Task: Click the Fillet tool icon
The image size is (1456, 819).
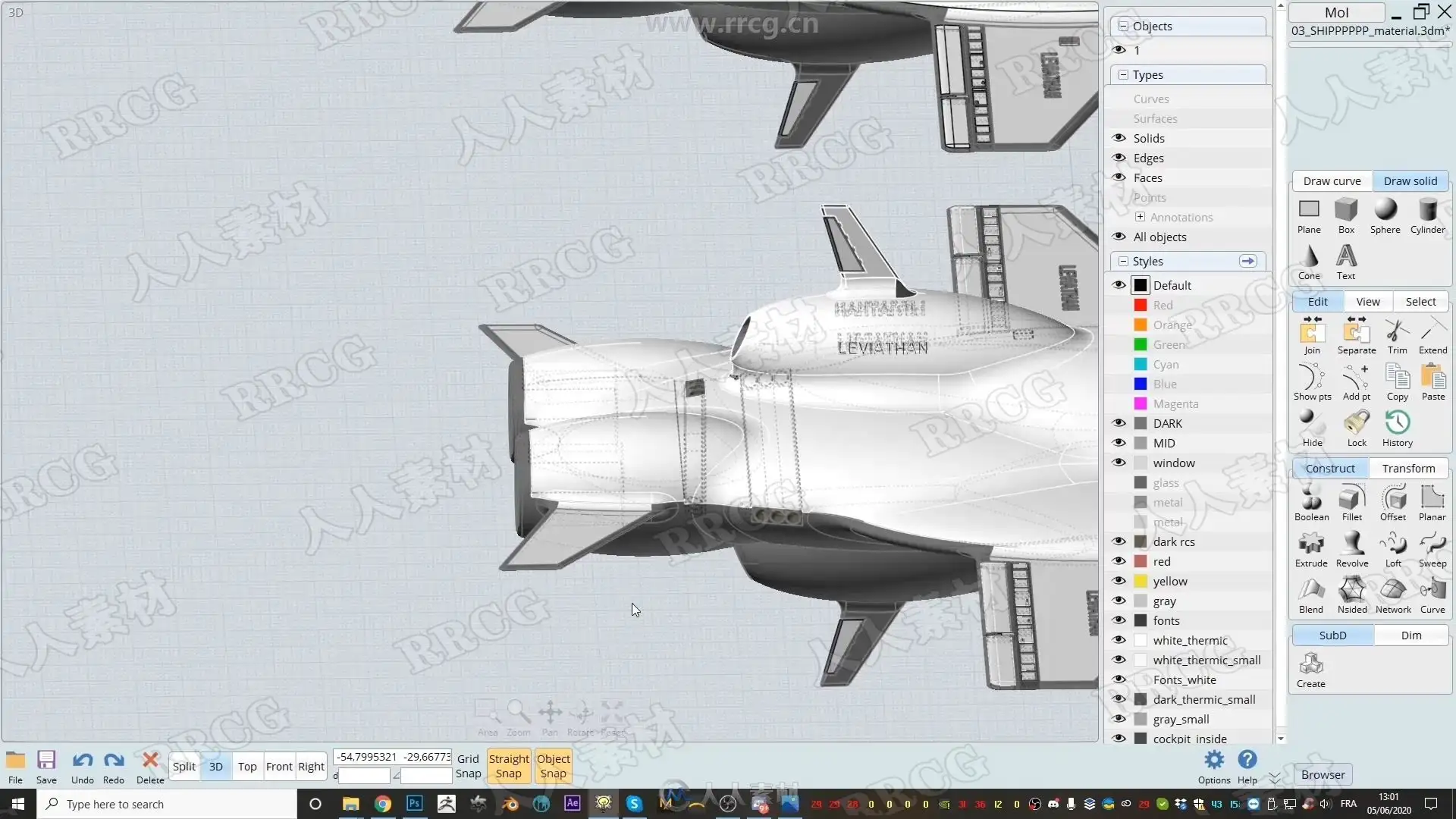Action: [1351, 503]
